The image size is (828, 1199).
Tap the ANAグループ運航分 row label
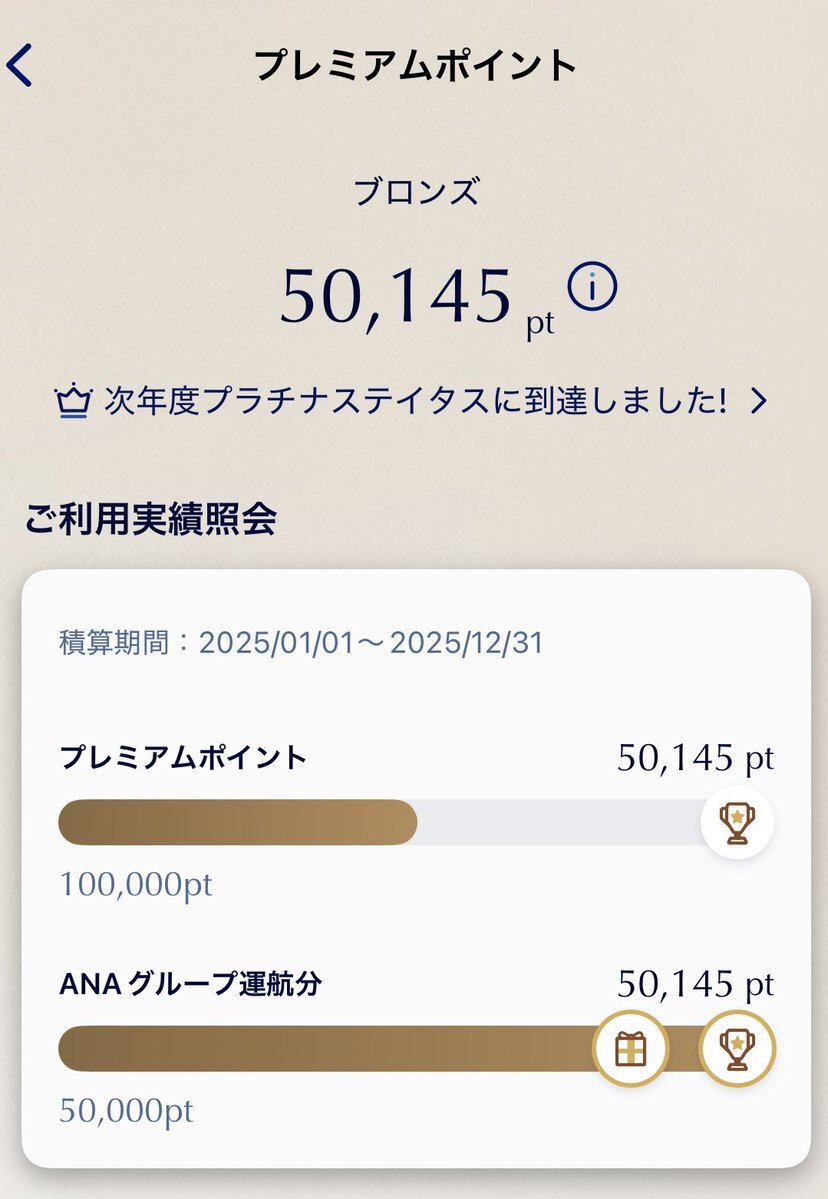pos(190,985)
